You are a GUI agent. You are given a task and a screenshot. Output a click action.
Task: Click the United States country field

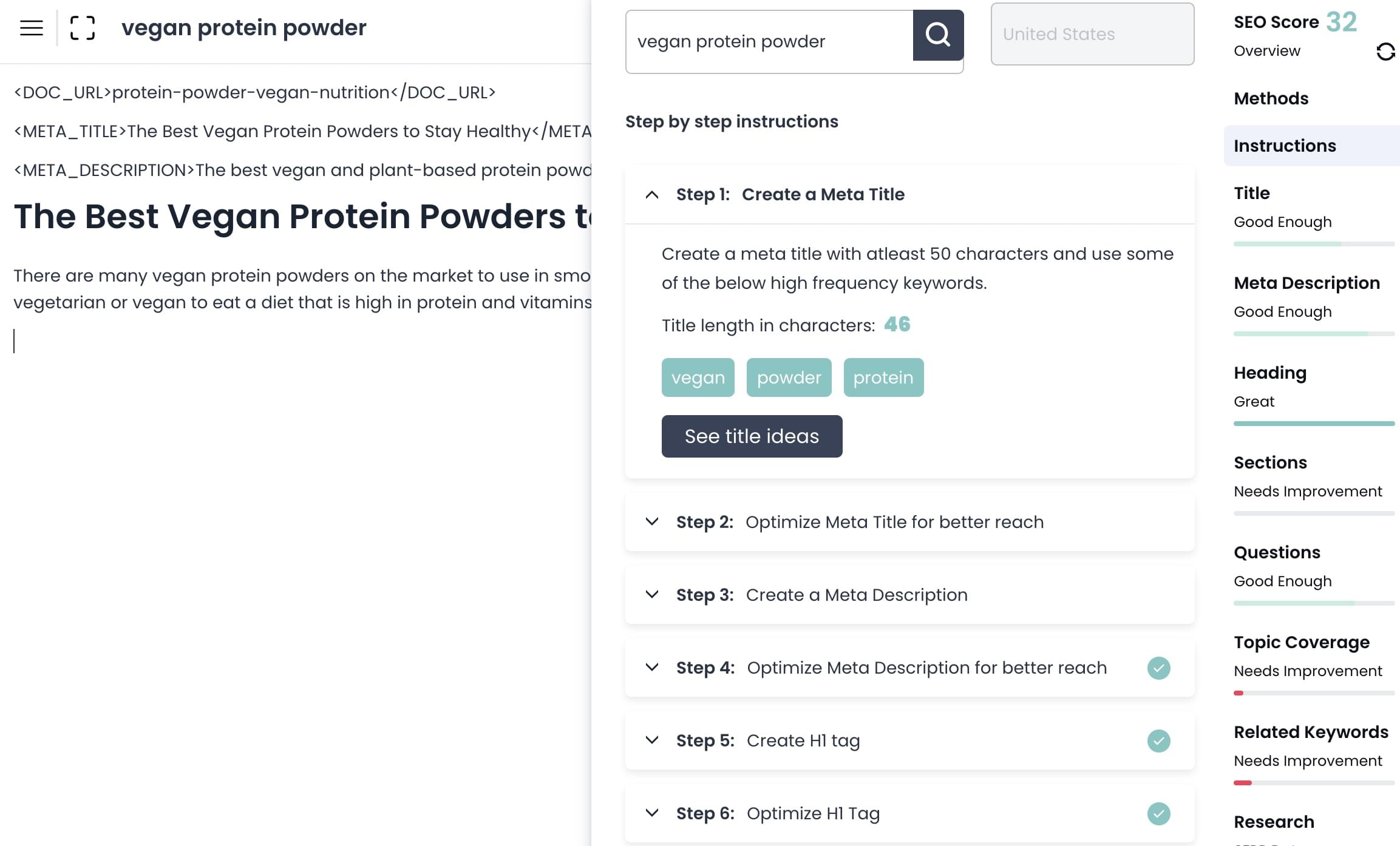[1092, 35]
